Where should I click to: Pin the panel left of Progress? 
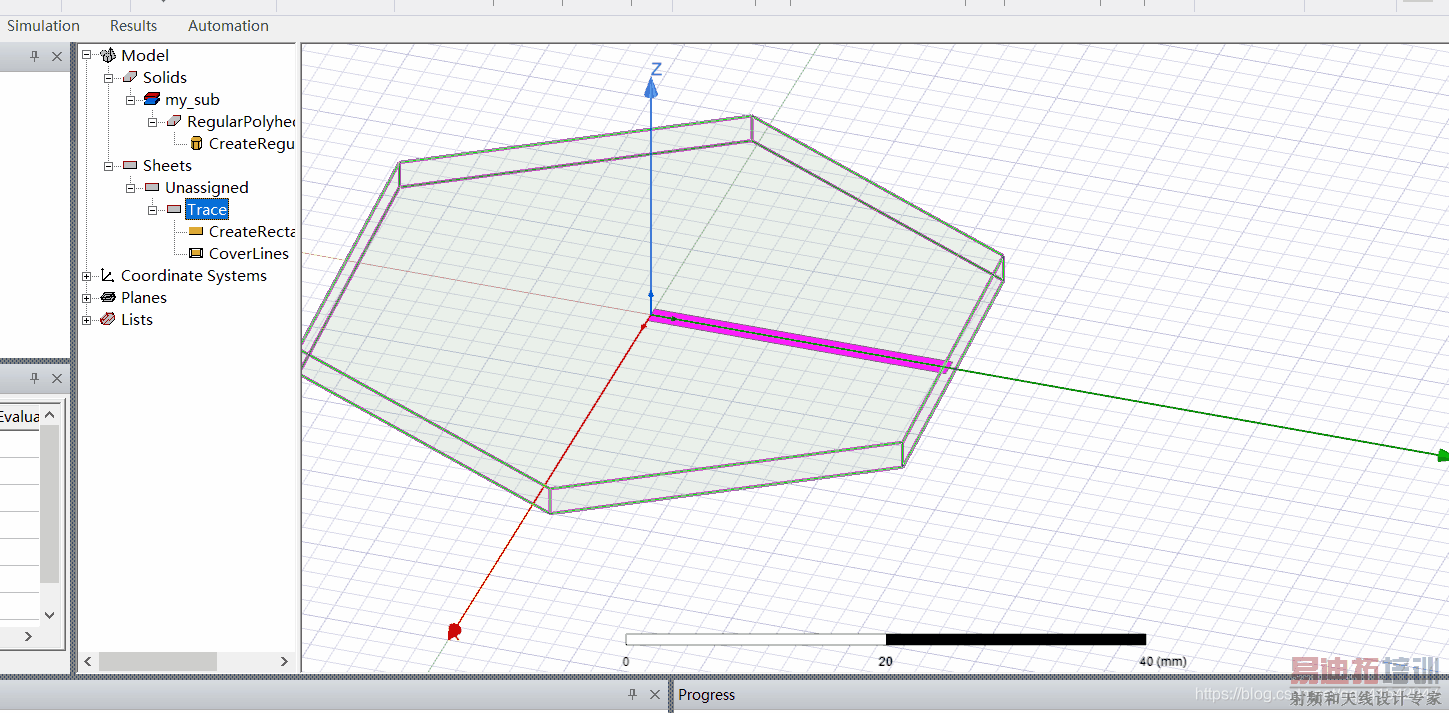point(633,694)
